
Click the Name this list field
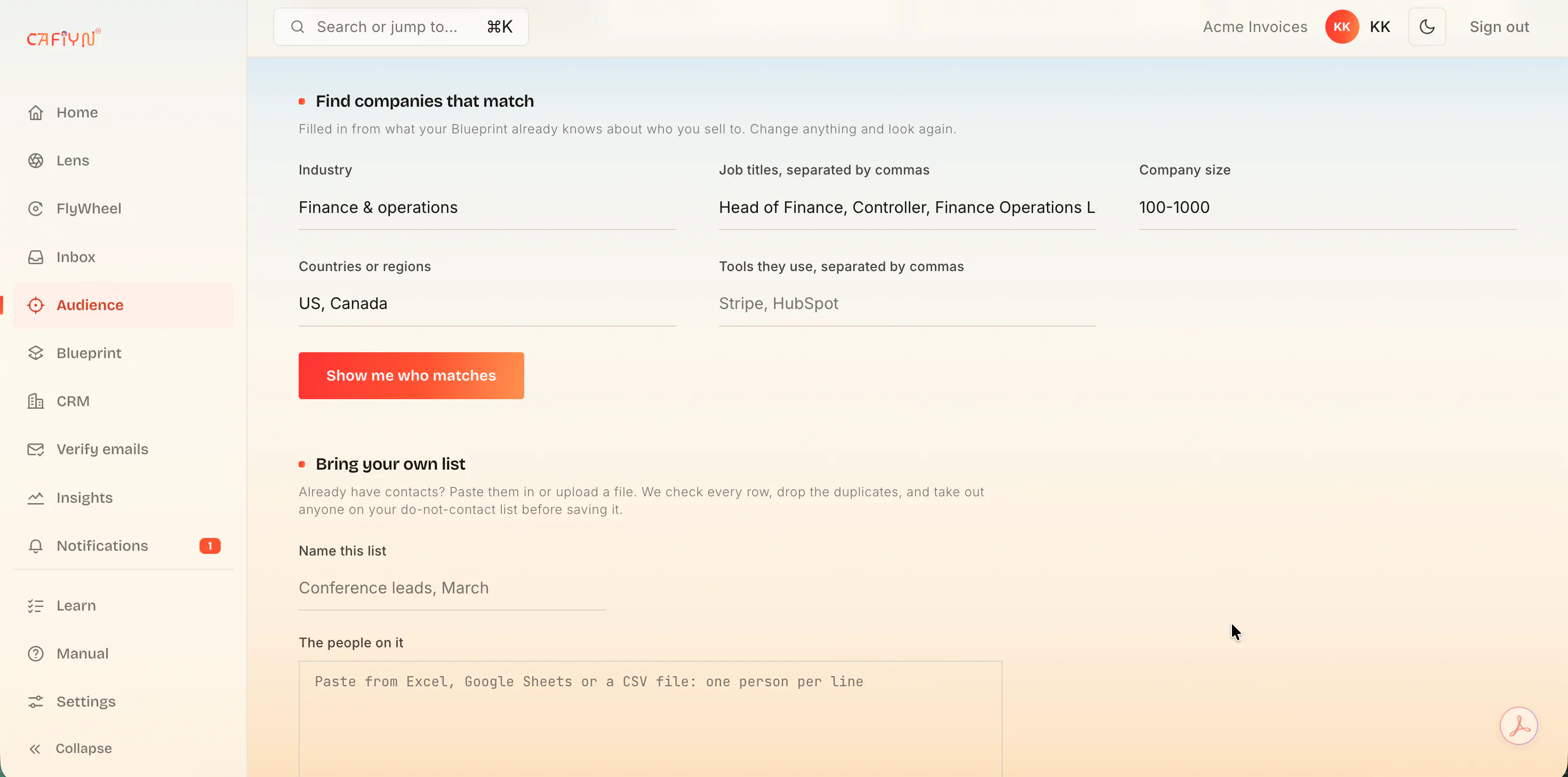tap(452, 588)
